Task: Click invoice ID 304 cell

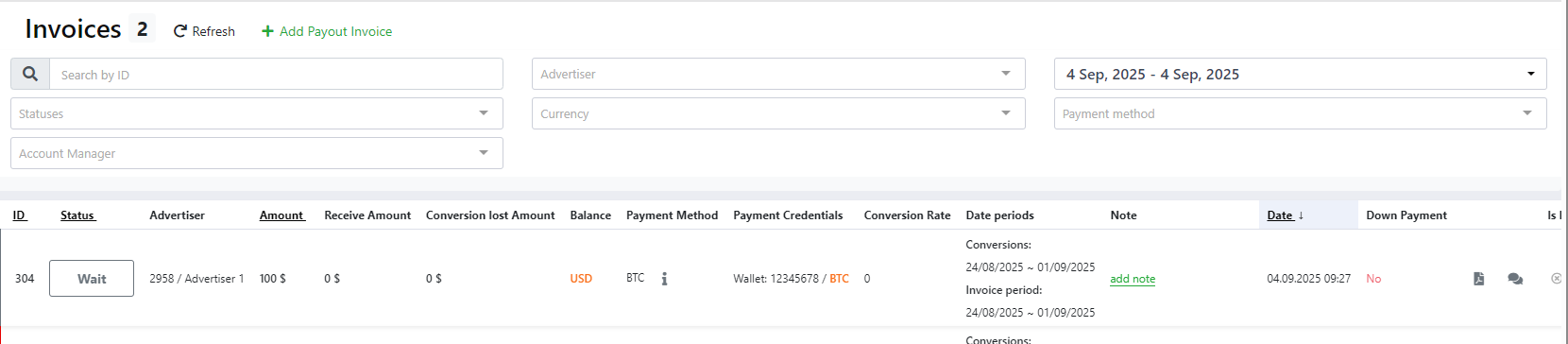Action: (x=25, y=279)
